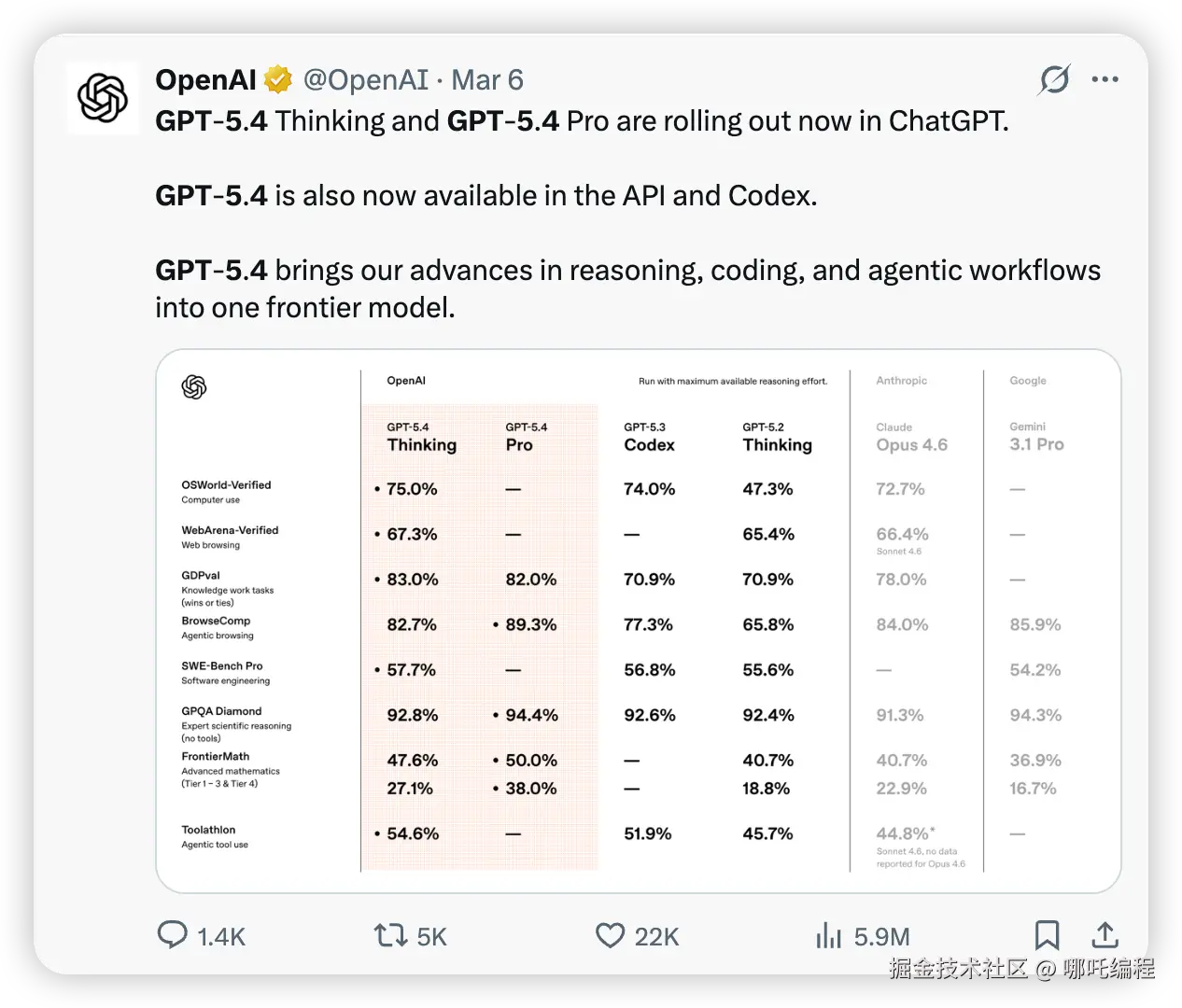Open the OpenAI display name link
The height and width of the screenshot is (1008, 1182).
pyautogui.click(x=205, y=80)
